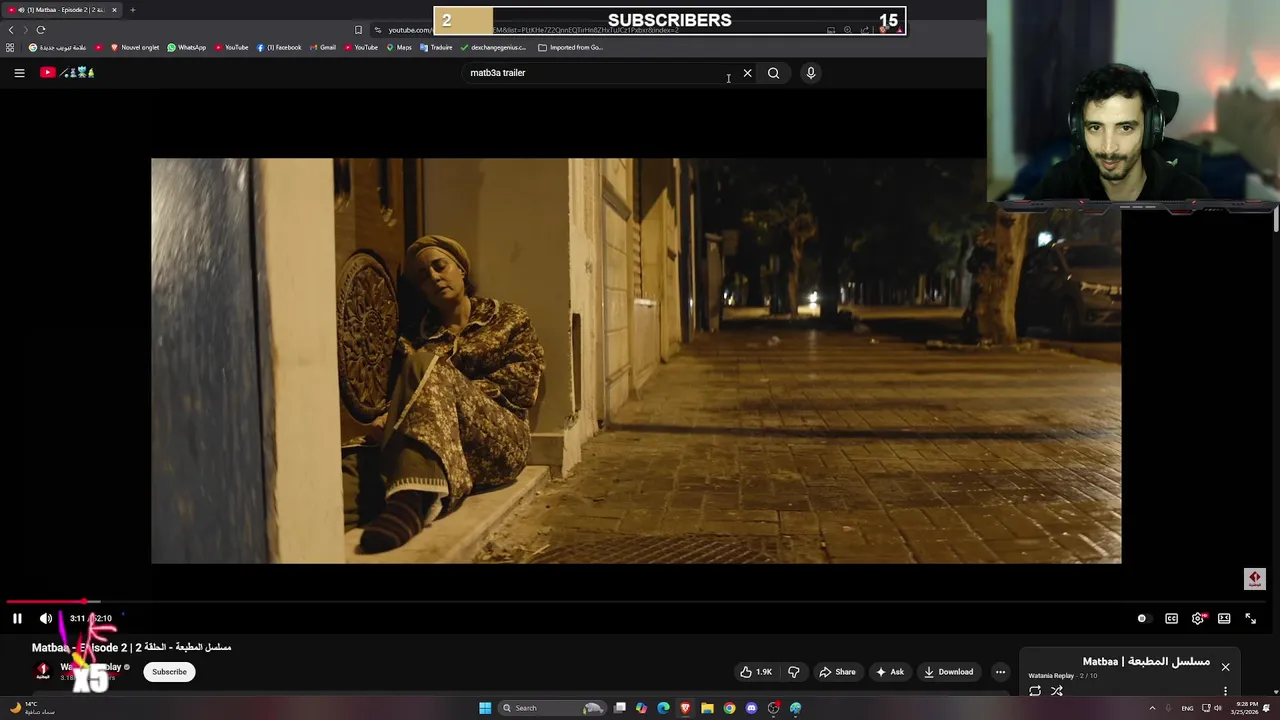Expand the Imported from Go... bookmark folder
Image resolution: width=1280 pixels, height=720 pixels.
570,47
